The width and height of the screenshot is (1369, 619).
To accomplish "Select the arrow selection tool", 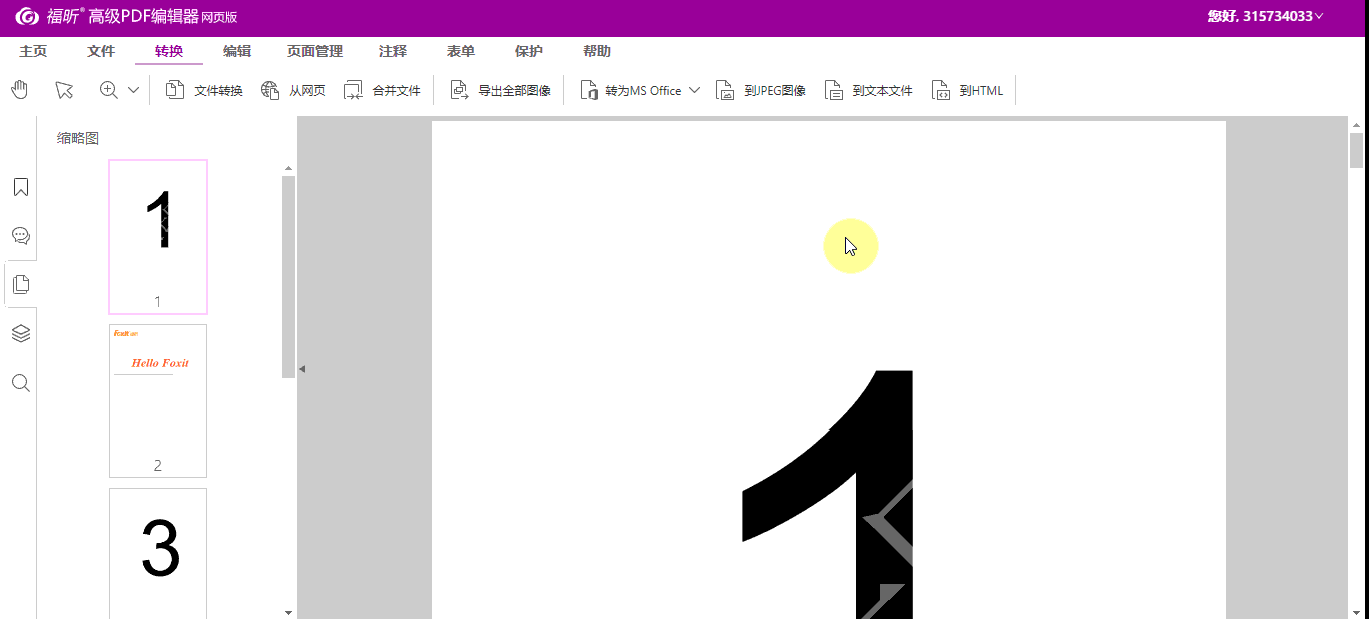I will (x=64, y=90).
